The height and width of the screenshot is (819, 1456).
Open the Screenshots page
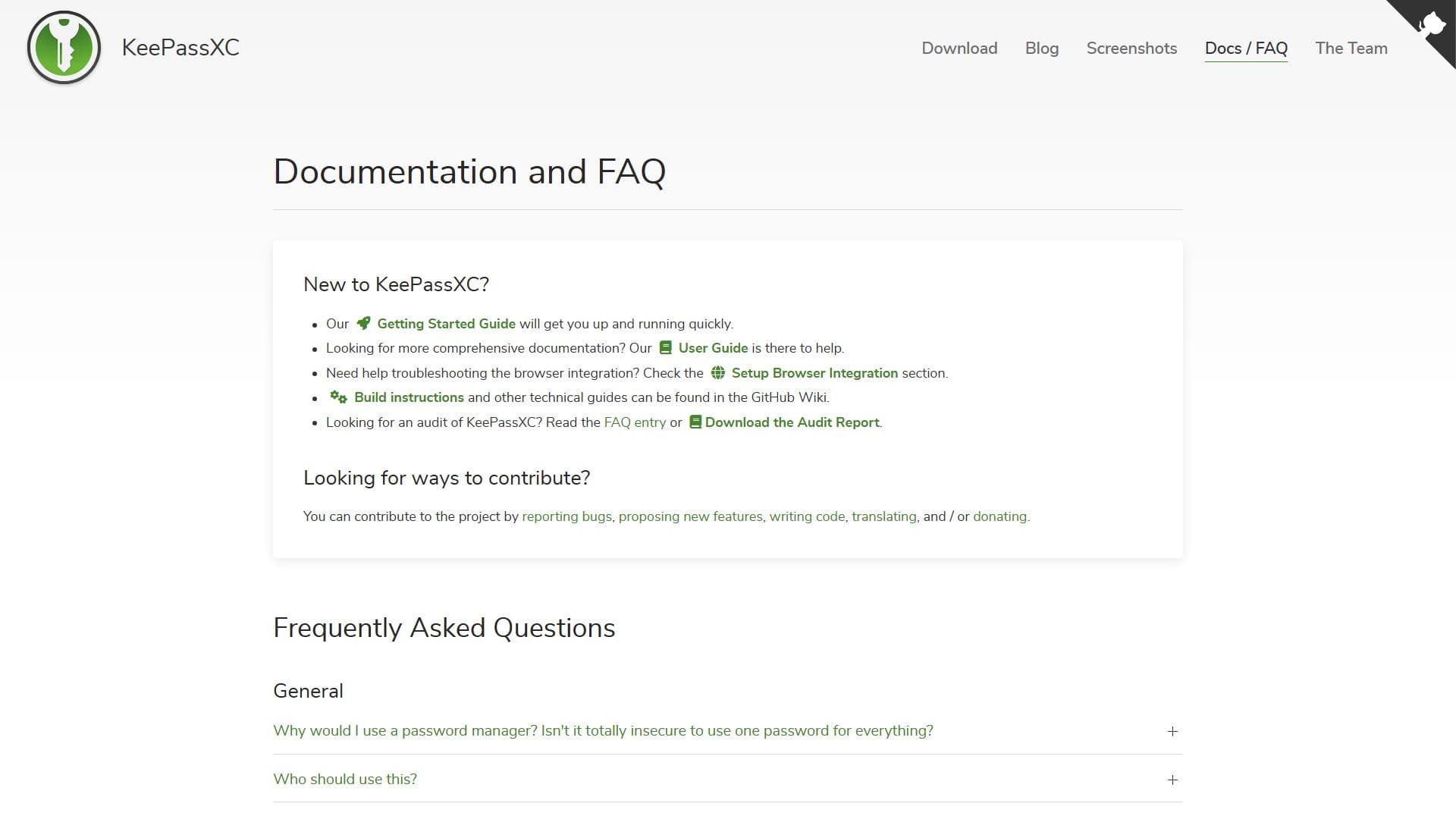point(1131,48)
